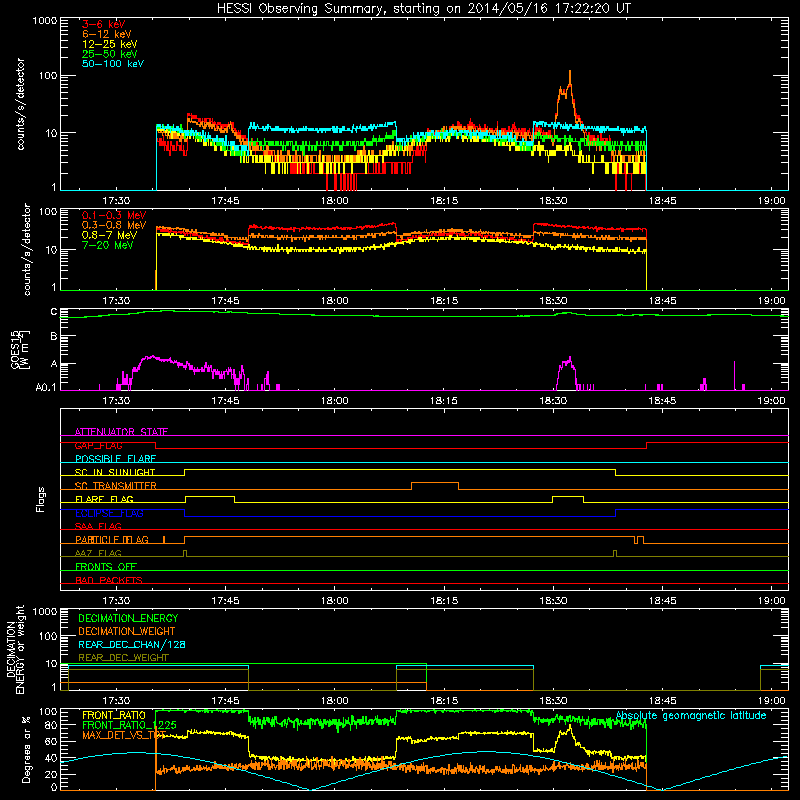Screen dimensions: 800x800
Task: Click the 7-20 MeV legend label
Action: (108, 245)
